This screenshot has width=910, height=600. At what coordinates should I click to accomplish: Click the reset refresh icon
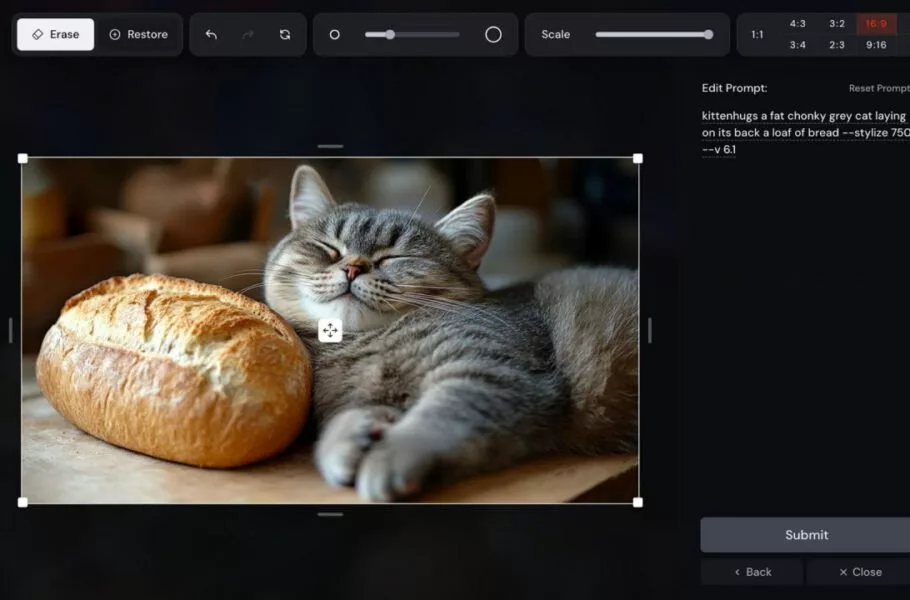(x=285, y=34)
